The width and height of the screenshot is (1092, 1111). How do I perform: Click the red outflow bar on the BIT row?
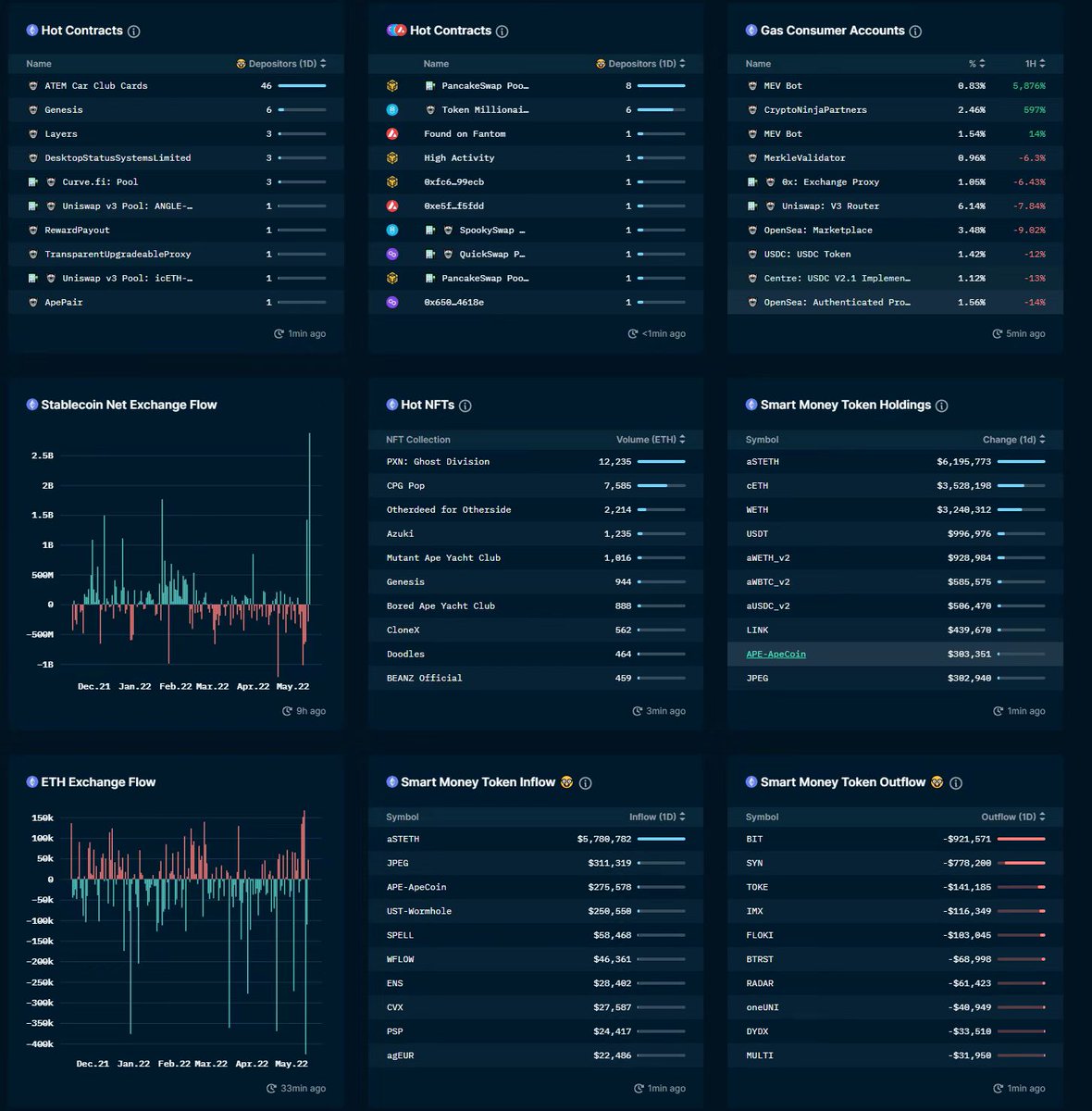point(1022,839)
